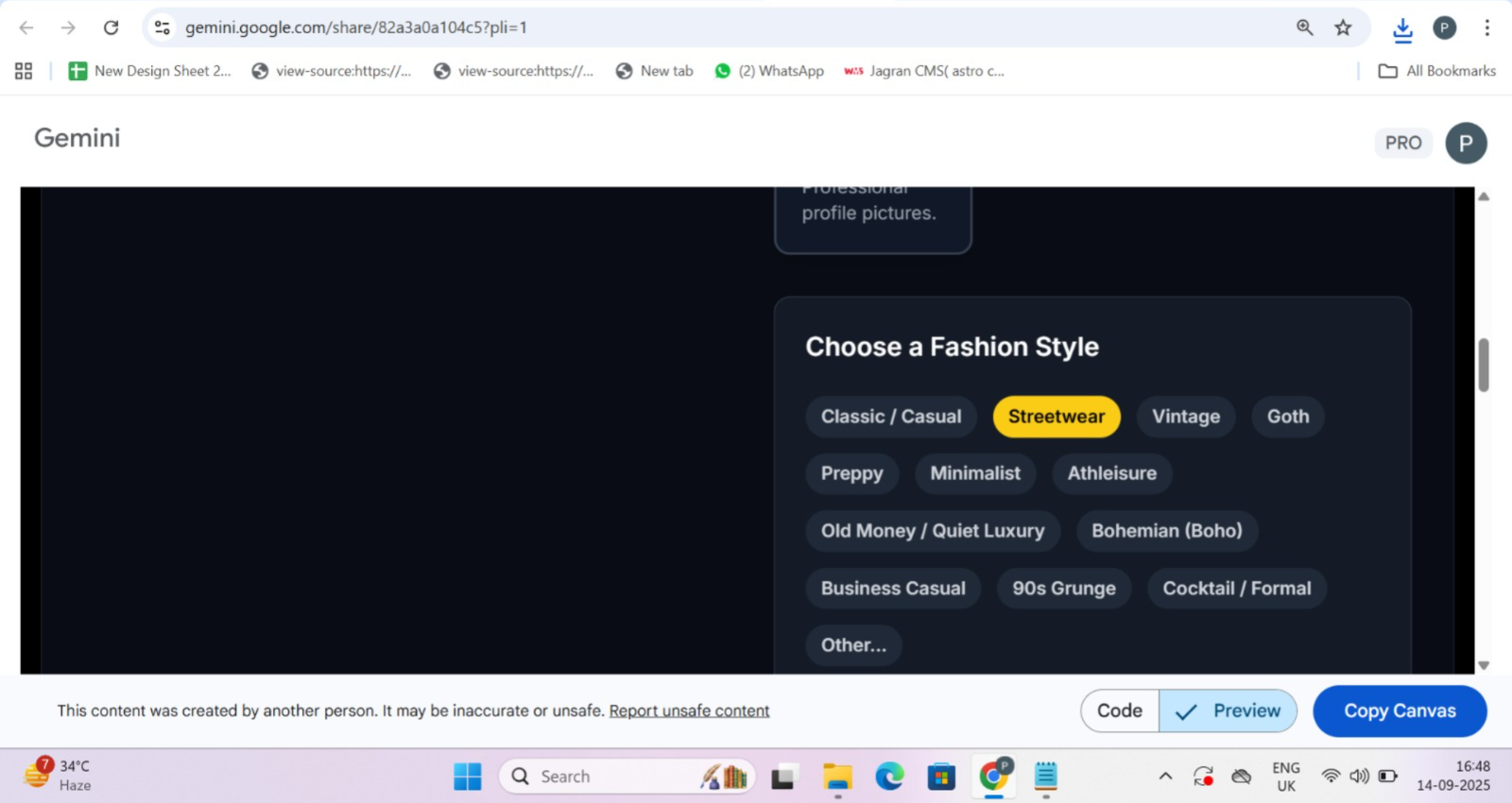Switch to the Preview tab
This screenshot has height=803, width=1512.
coord(1228,710)
